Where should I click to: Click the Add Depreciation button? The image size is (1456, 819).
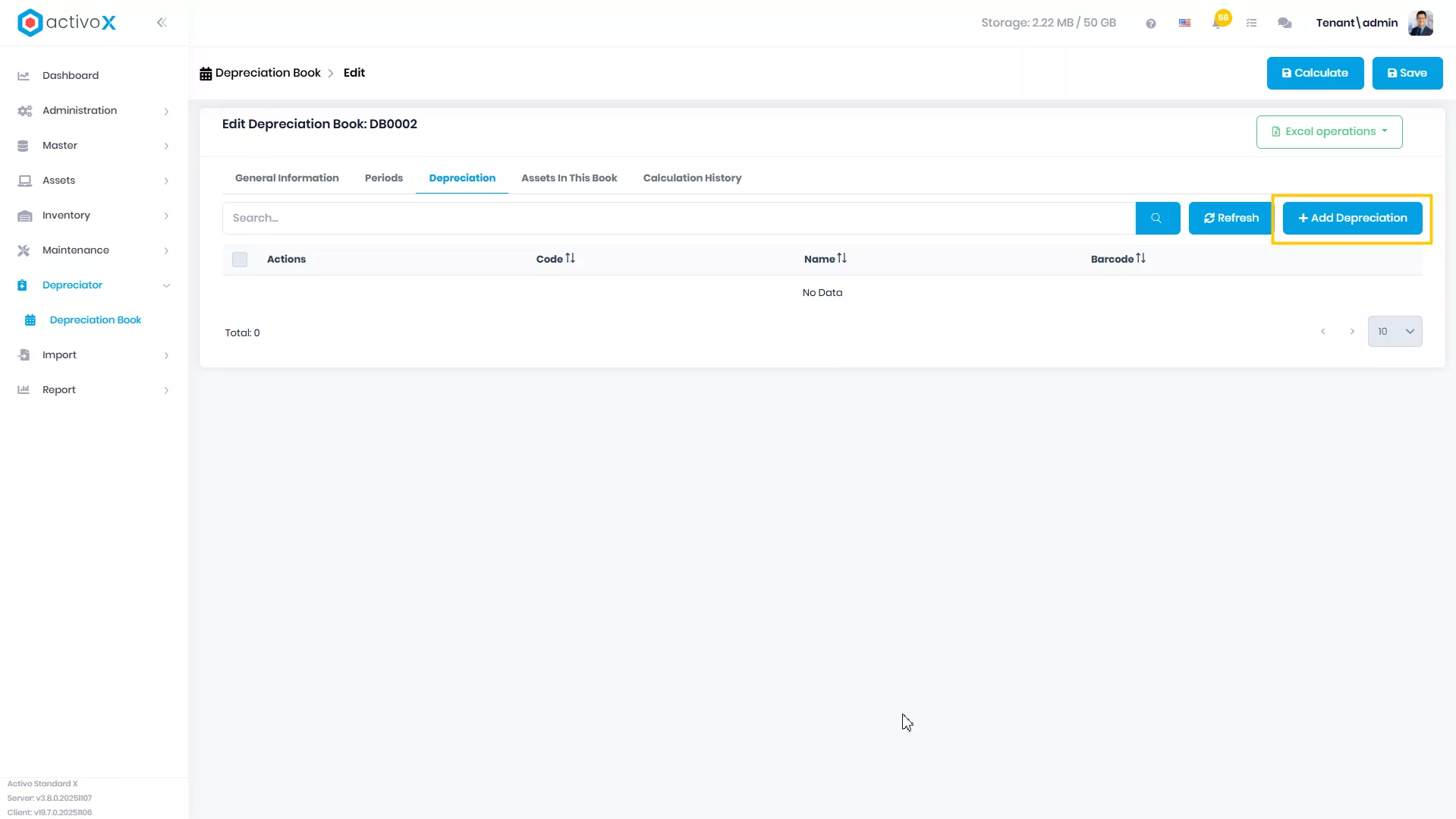coord(1352,218)
